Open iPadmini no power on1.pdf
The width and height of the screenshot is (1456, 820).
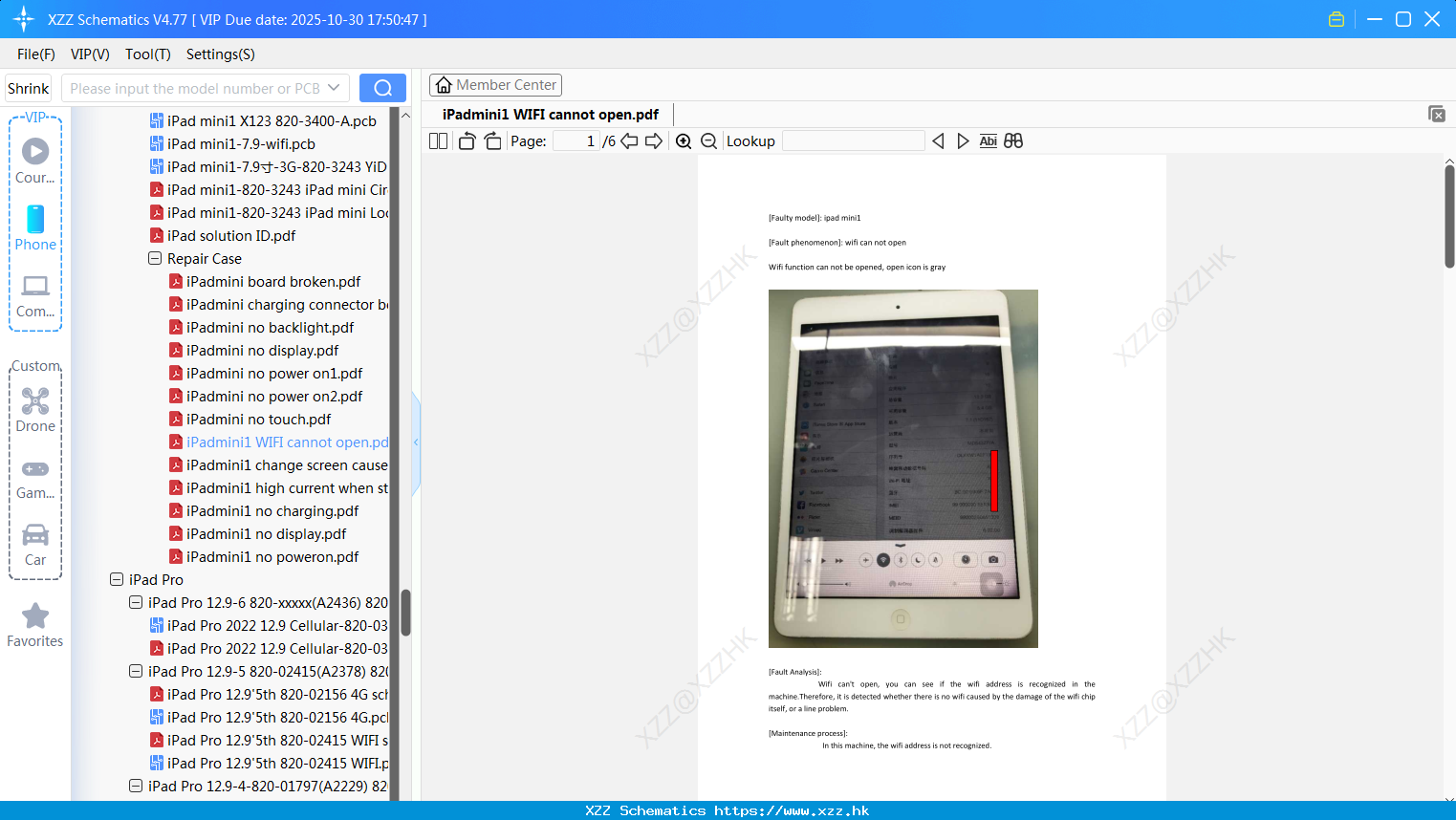274,374
